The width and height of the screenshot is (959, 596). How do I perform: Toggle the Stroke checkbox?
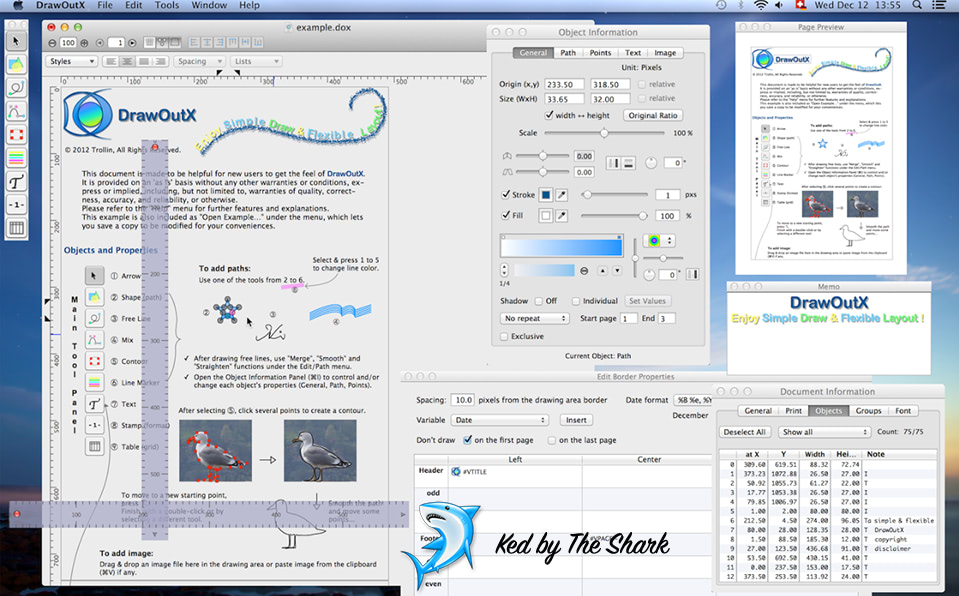pos(506,195)
